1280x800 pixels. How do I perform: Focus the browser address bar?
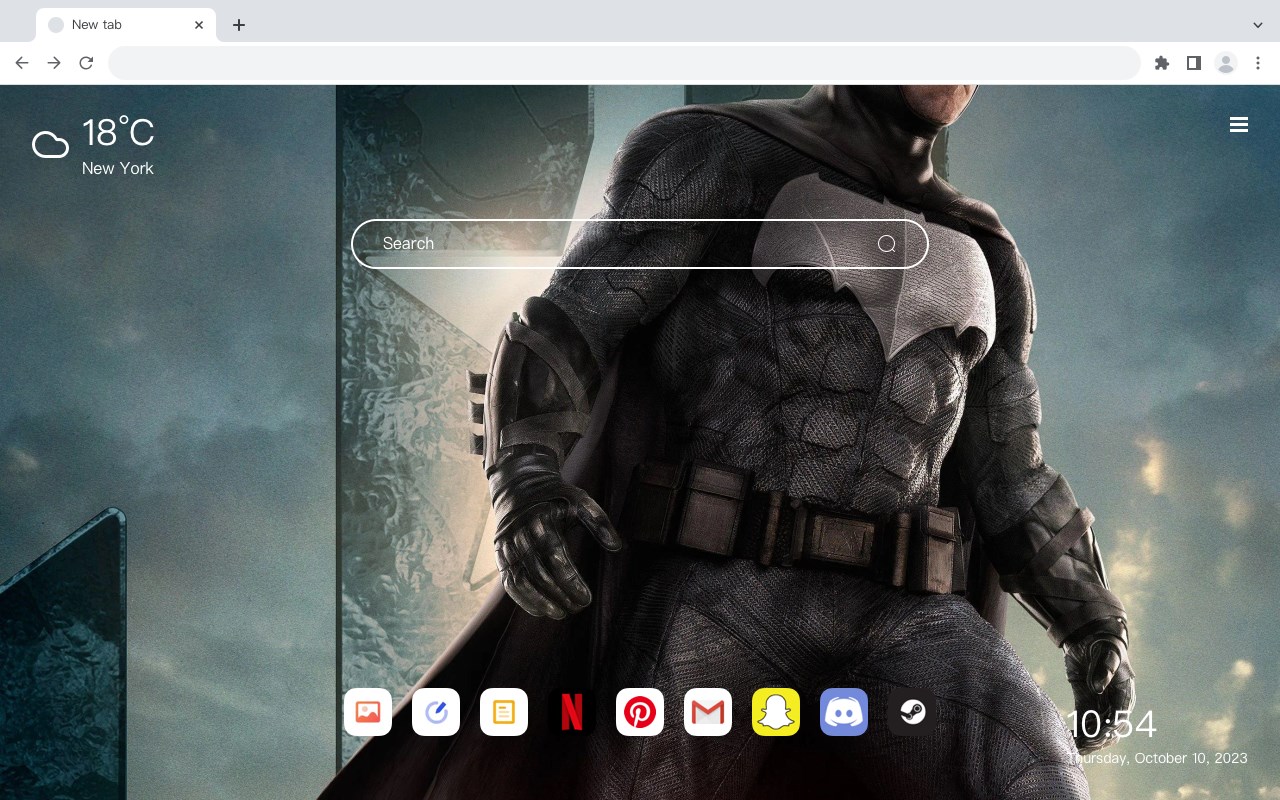(624, 63)
